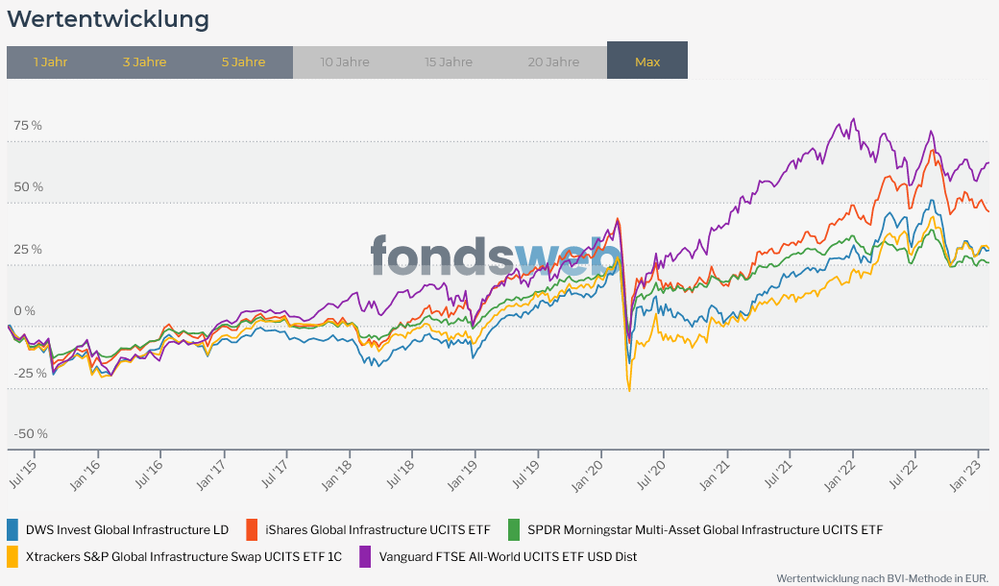Toggle iShares Global Infrastructure UCITS ETF label
Image resolution: width=999 pixels, height=586 pixels.
[x=377, y=529]
